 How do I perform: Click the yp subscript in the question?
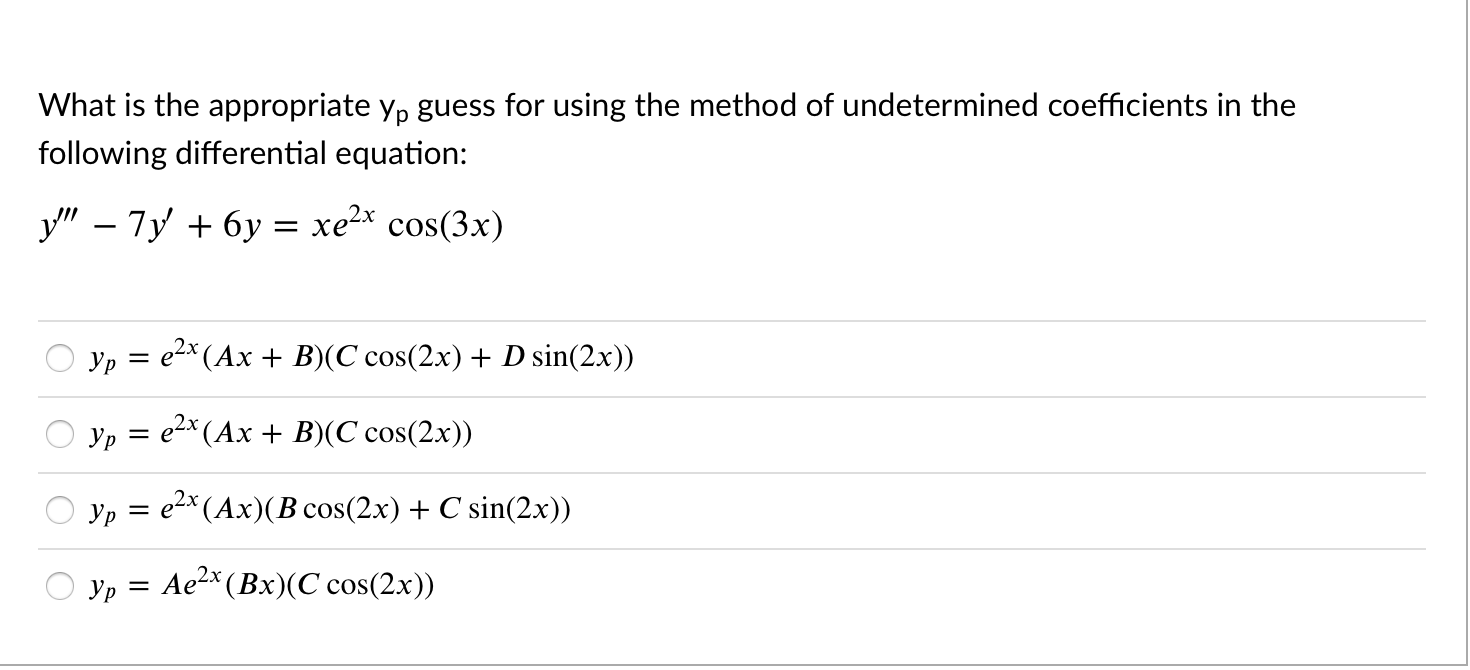pyautogui.click(x=392, y=110)
